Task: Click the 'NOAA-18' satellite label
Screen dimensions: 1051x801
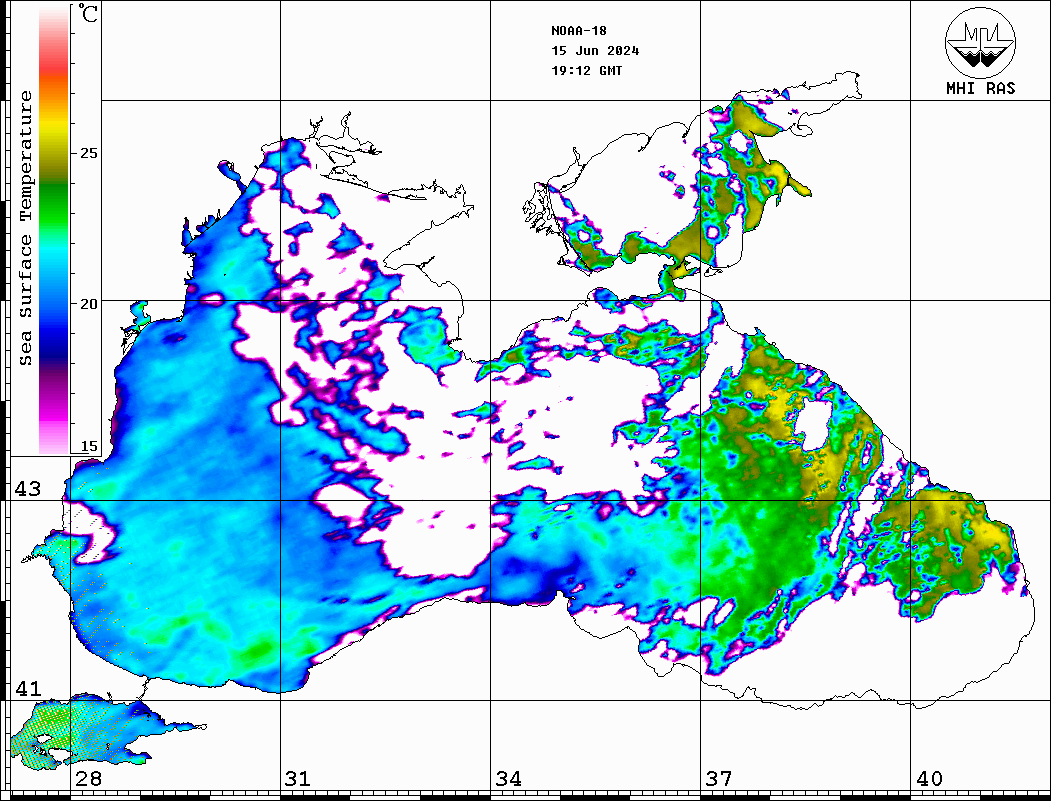Action: click(x=578, y=31)
